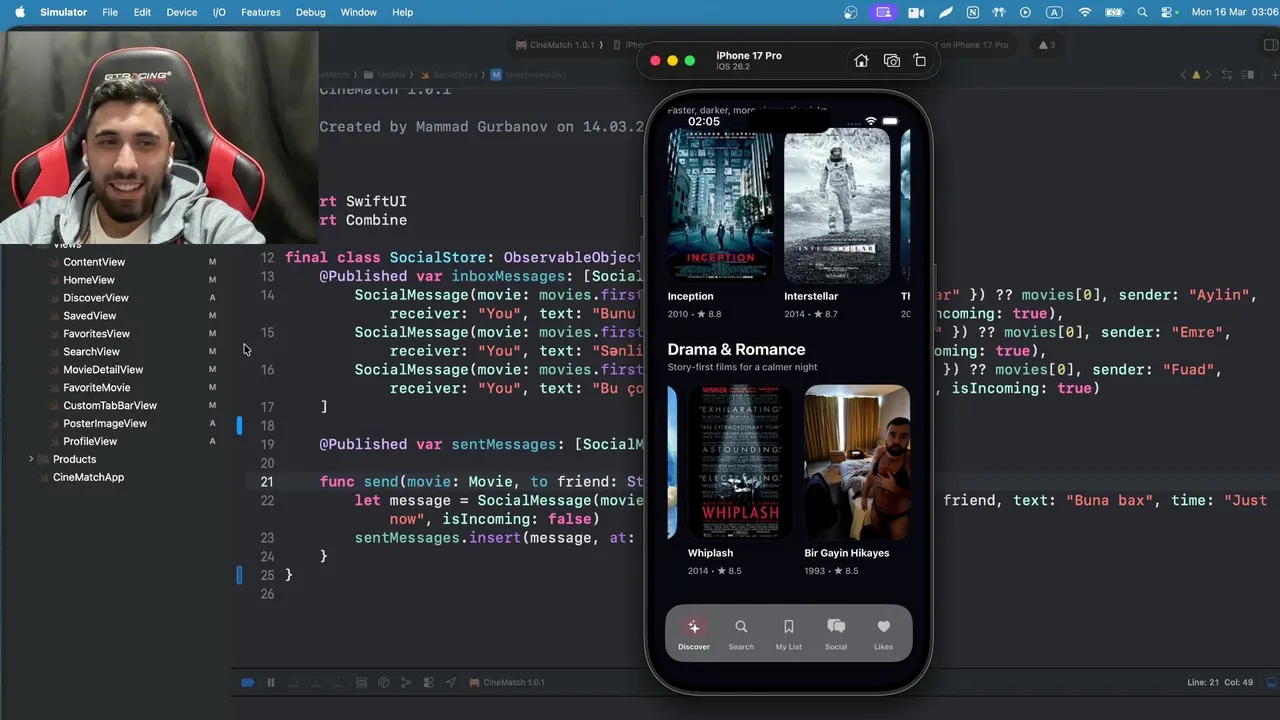Viewport: 1280px width, 720px height.
Task: Open the Debug menu
Action: [311, 12]
